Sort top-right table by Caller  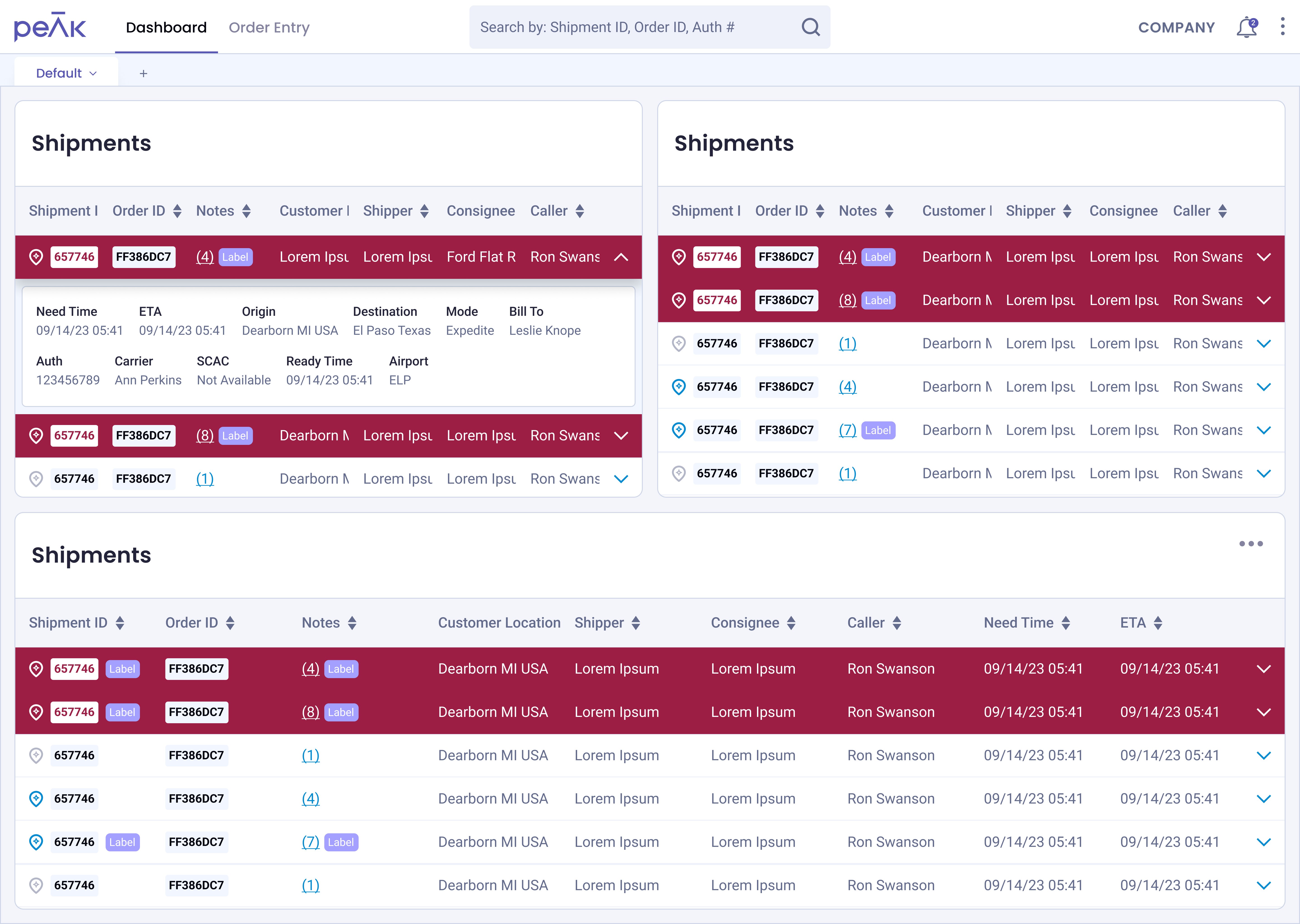pyautogui.click(x=1222, y=211)
